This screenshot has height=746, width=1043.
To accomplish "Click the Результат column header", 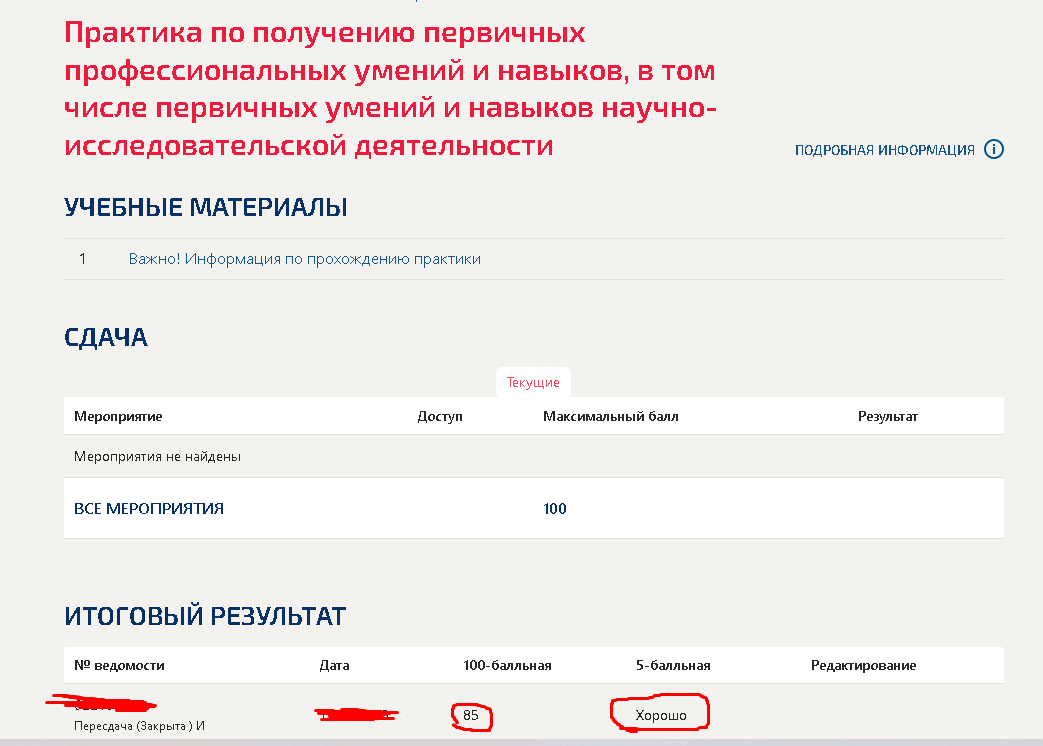I will 887,416.
